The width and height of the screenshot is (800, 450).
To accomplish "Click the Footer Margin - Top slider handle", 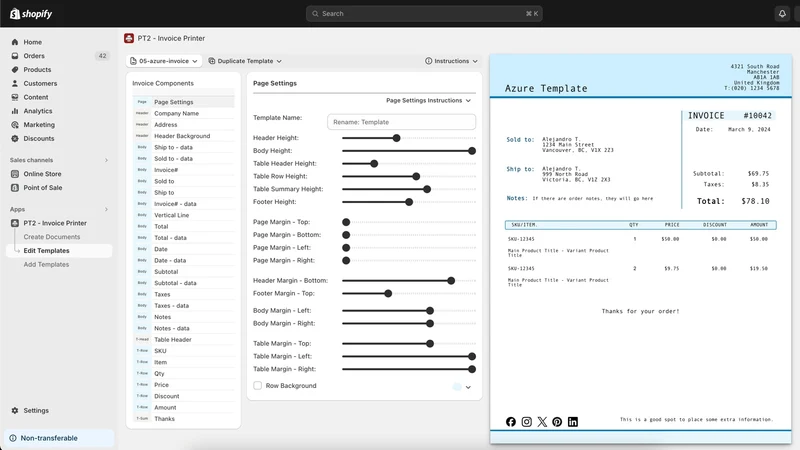I will click(388, 293).
